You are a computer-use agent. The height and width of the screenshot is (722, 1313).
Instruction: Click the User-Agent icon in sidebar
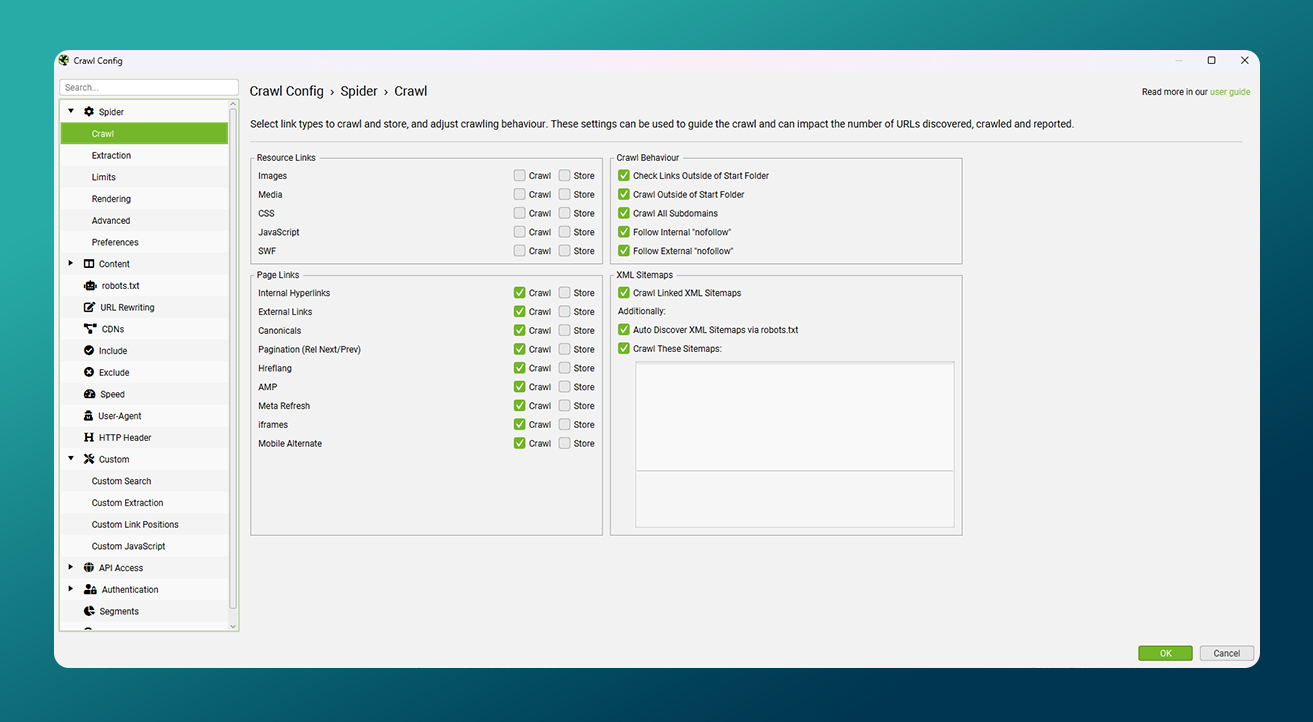tap(89, 416)
